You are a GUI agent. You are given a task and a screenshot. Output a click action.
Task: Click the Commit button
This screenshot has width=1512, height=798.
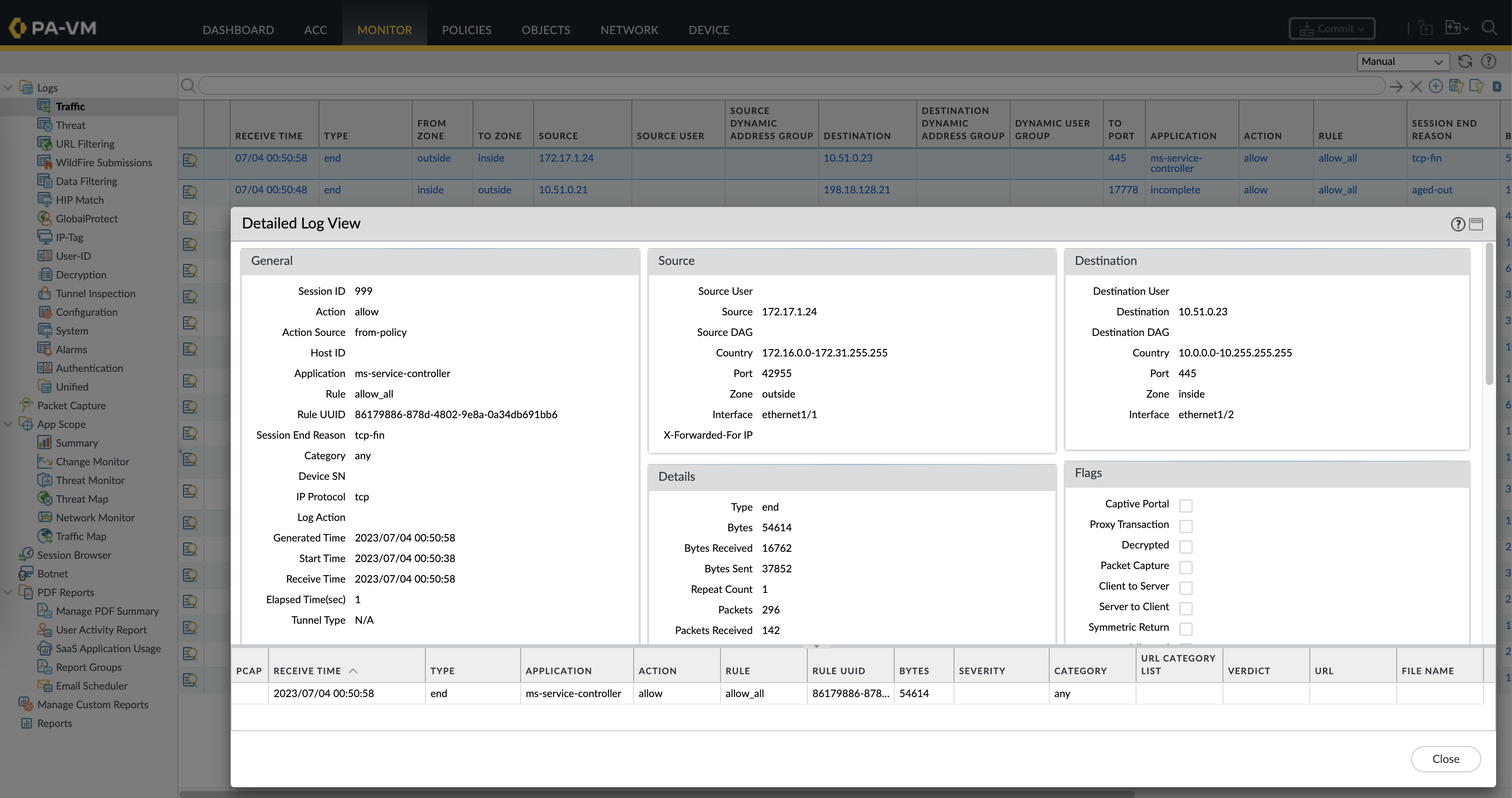pos(1331,29)
